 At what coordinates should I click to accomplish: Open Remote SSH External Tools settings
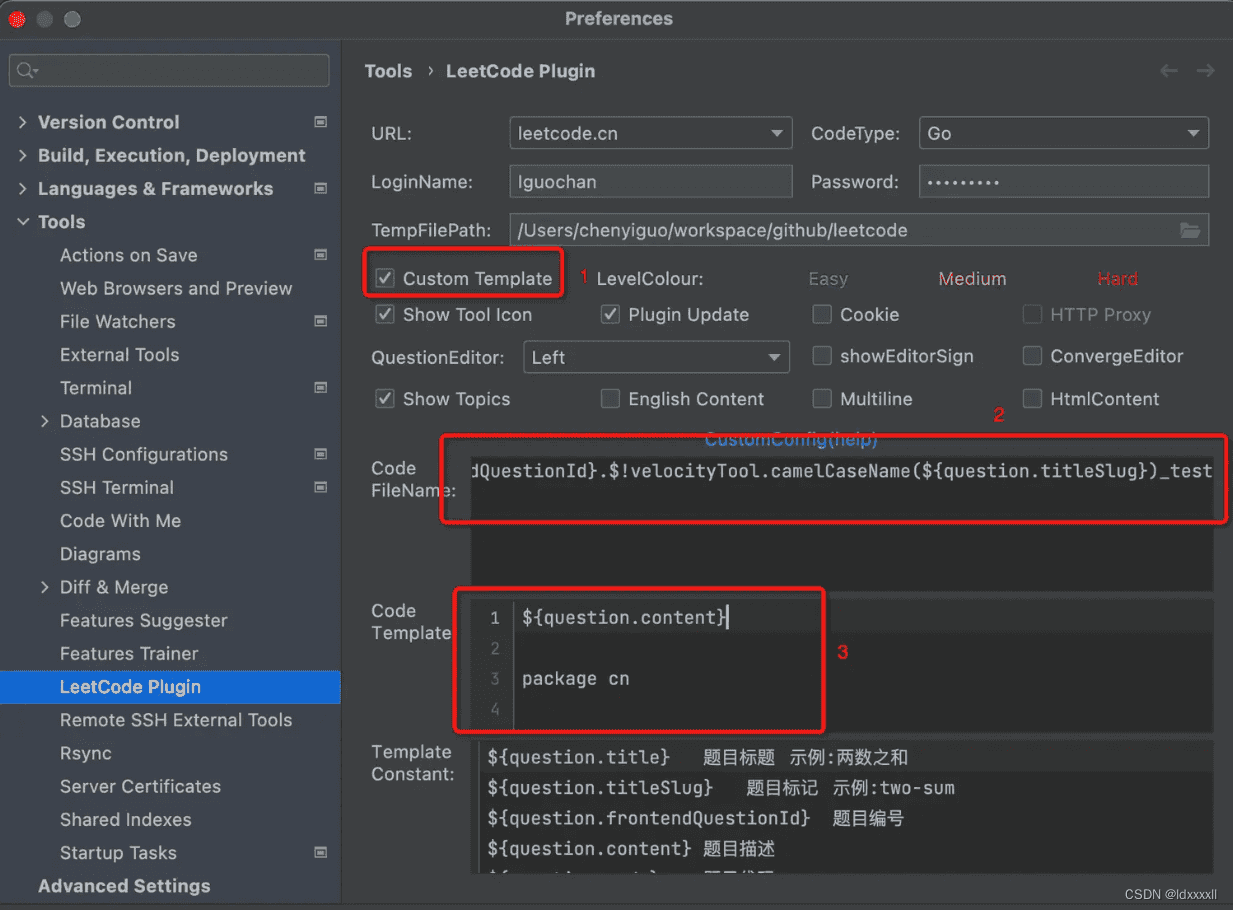[x=176, y=720]
